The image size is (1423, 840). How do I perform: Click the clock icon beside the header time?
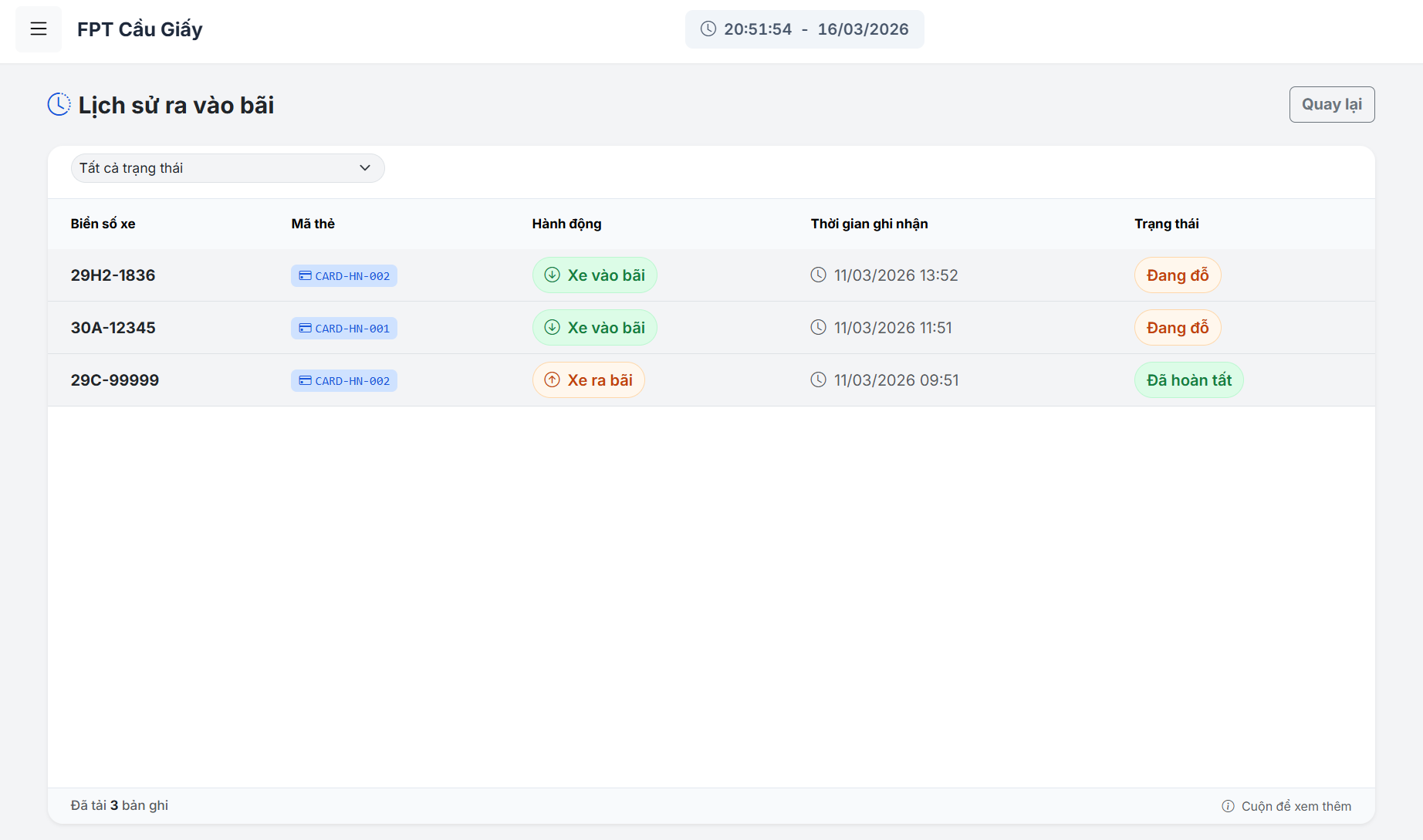708,29
